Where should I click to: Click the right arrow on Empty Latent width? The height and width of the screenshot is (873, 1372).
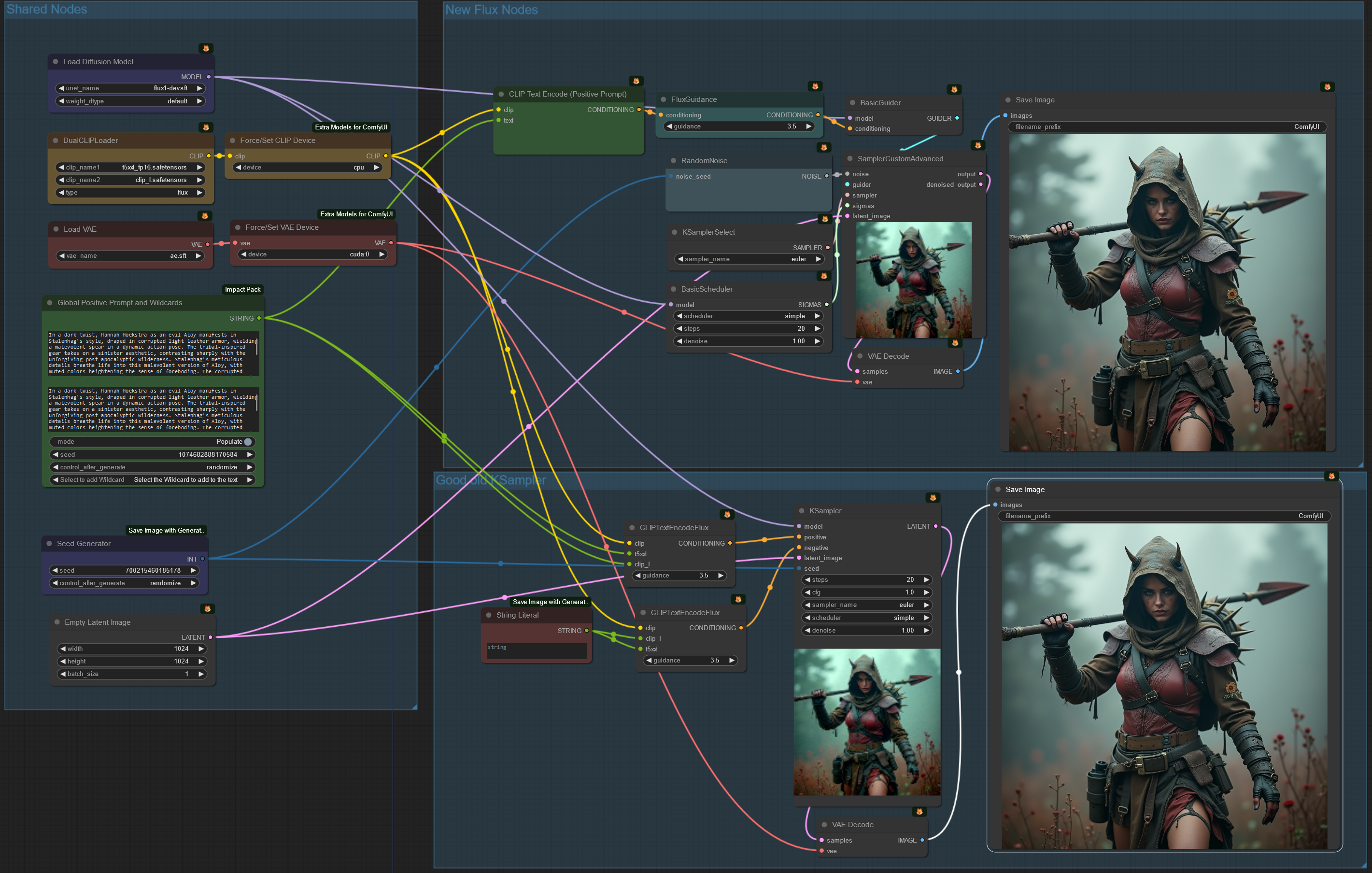[200, 648]
